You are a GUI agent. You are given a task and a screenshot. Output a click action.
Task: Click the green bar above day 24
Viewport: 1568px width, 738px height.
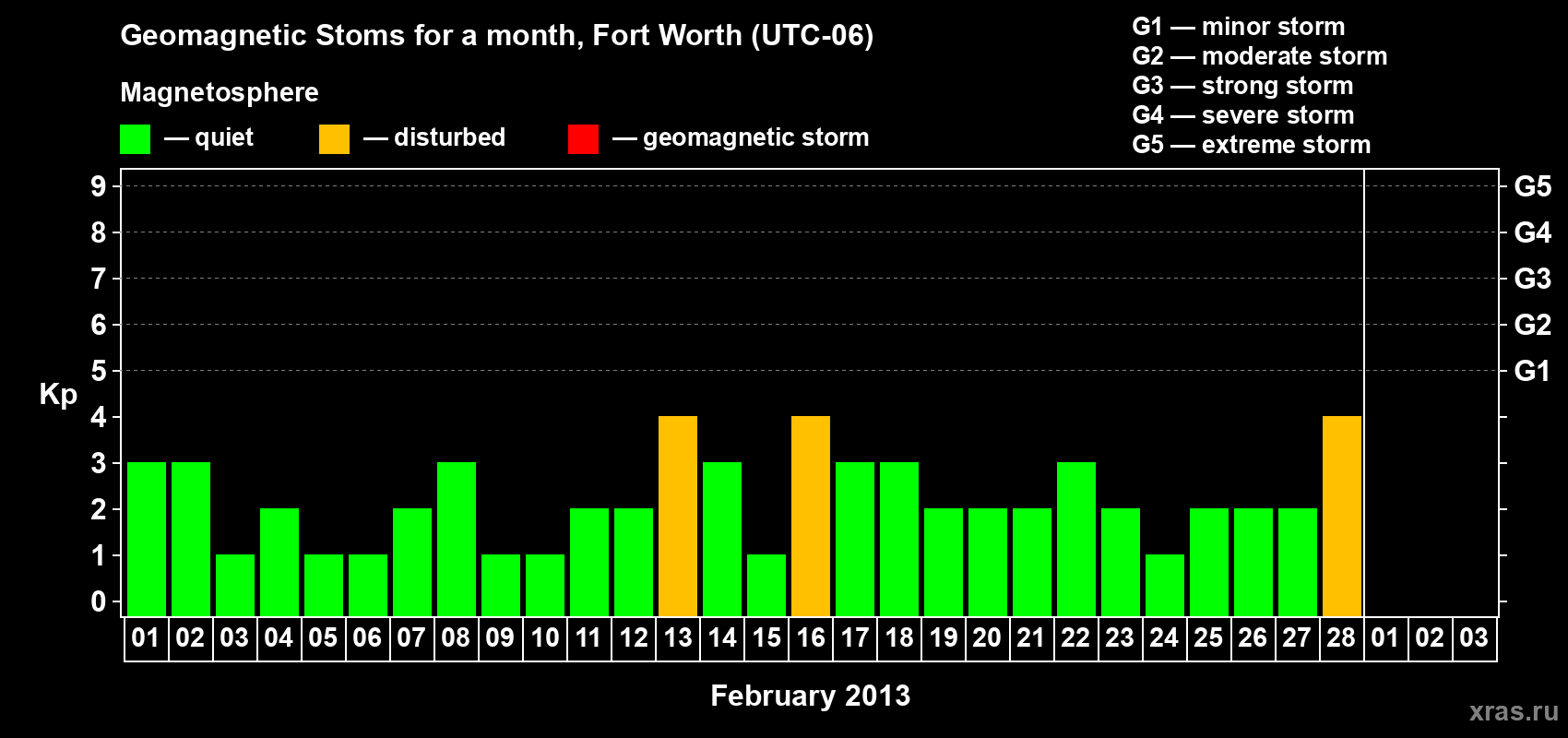(1165, 585)
